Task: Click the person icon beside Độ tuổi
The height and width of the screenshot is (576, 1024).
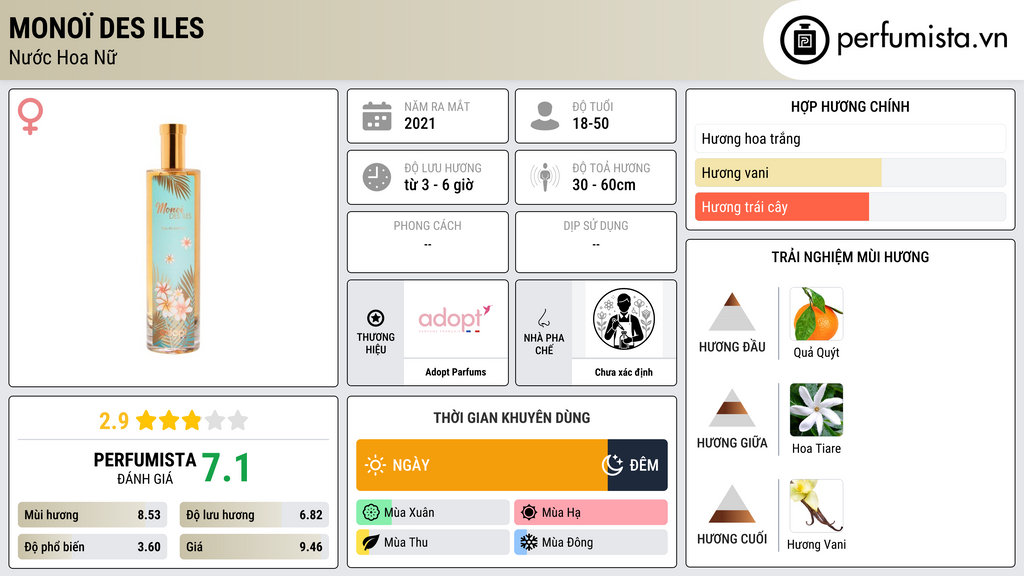Action: coord(545,116)
